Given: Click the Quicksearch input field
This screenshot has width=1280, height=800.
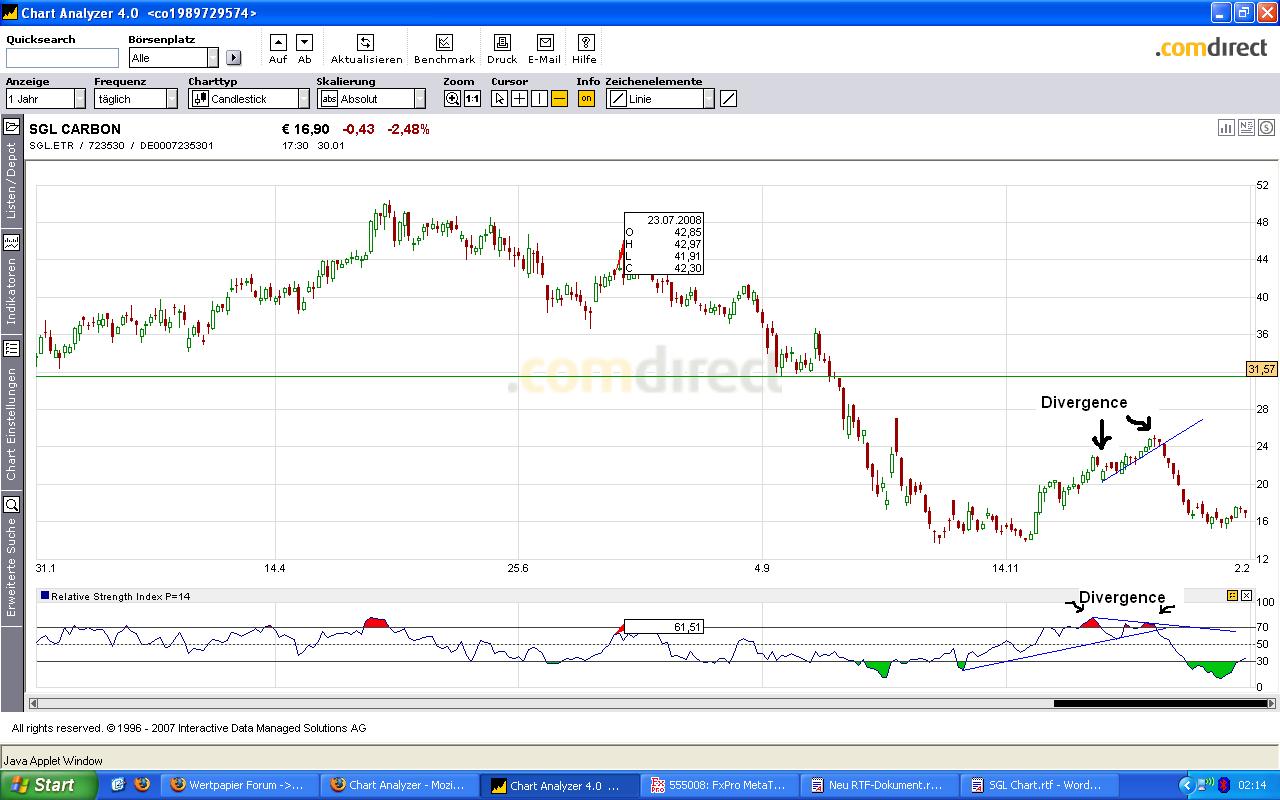Looking at the screenshot, I should coord(62,58).
